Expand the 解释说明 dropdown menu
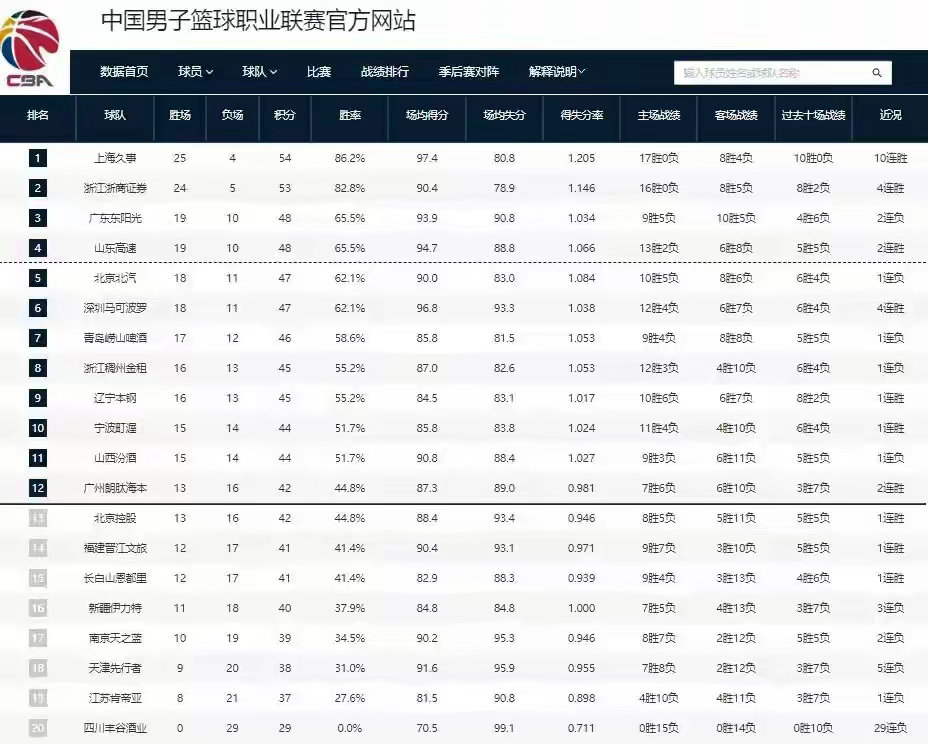This screenshot has height=744, width=928. point(557,72)
